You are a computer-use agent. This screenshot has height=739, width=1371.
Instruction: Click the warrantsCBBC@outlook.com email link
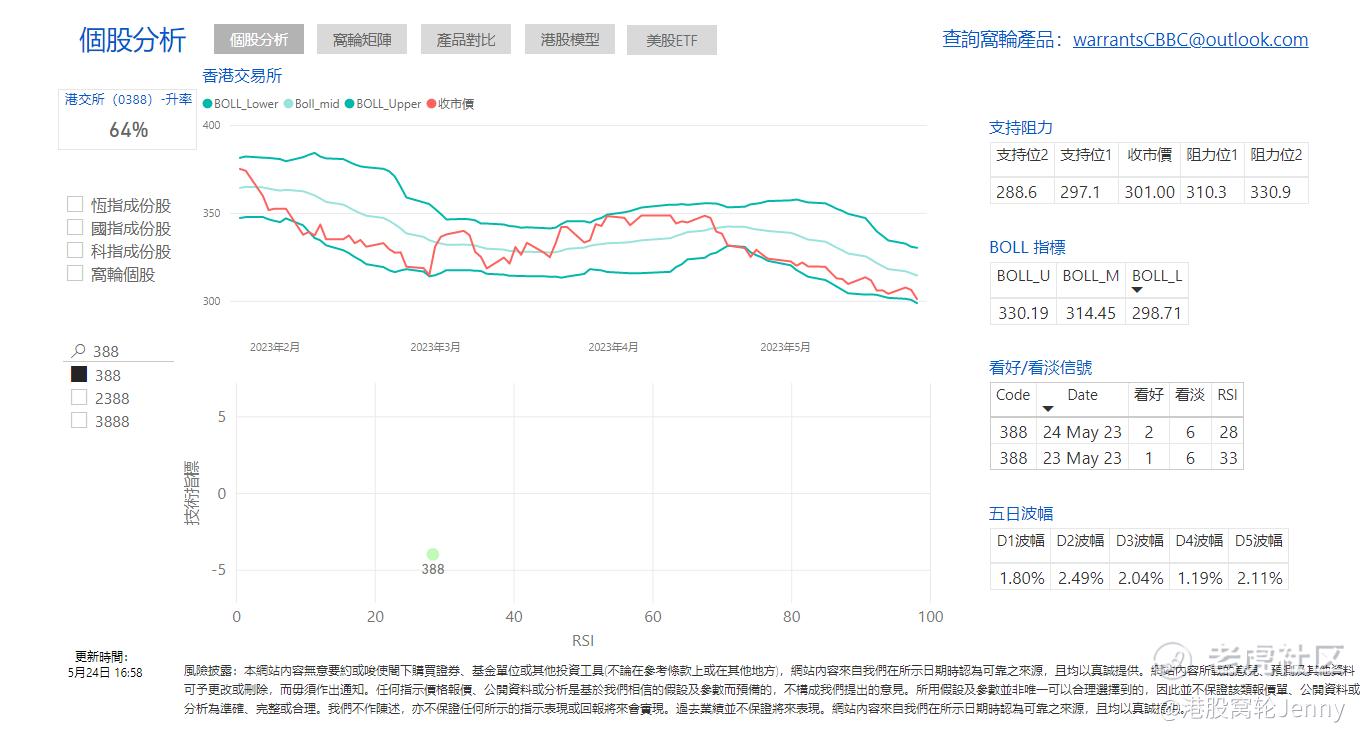coord(1190,40)
